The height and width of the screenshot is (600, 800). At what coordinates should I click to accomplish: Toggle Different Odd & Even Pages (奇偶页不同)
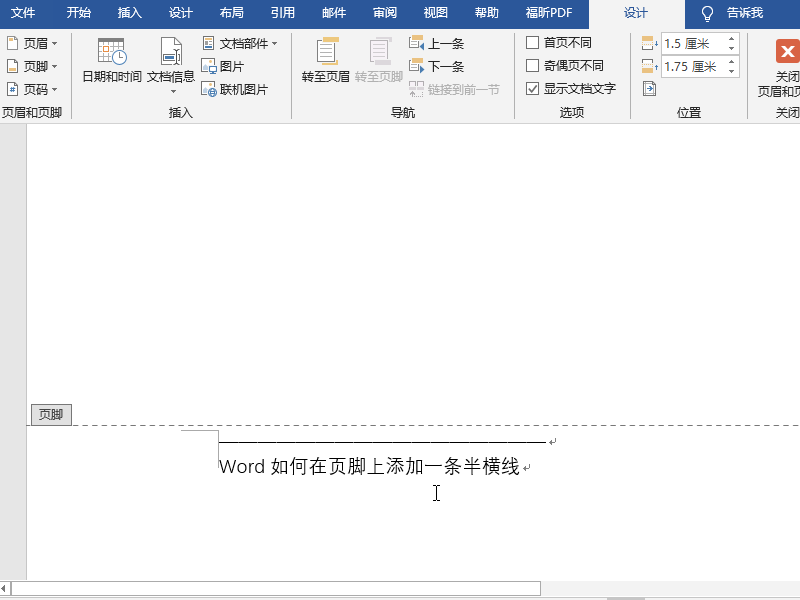coord(532,66)
